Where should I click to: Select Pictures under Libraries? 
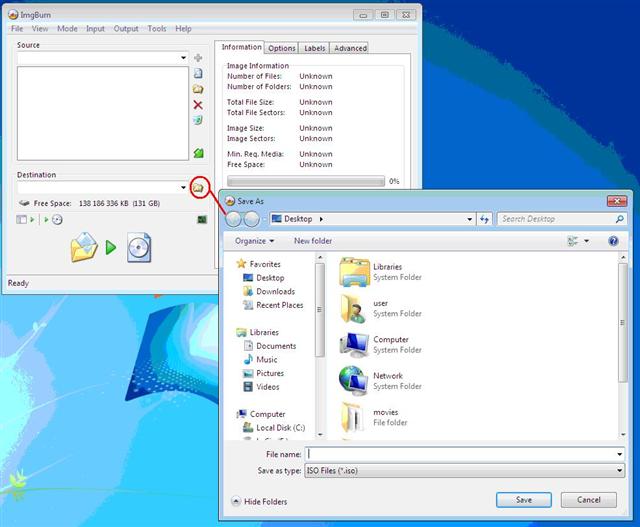(263, 373)
